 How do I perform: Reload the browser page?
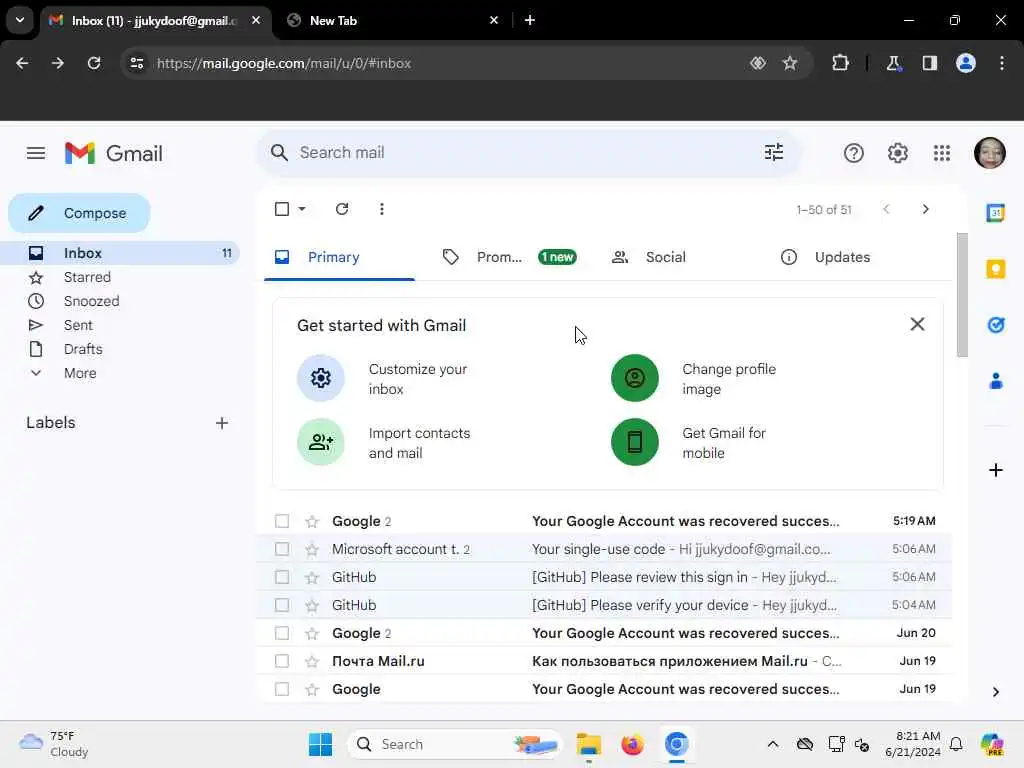(x=94, y=63)
